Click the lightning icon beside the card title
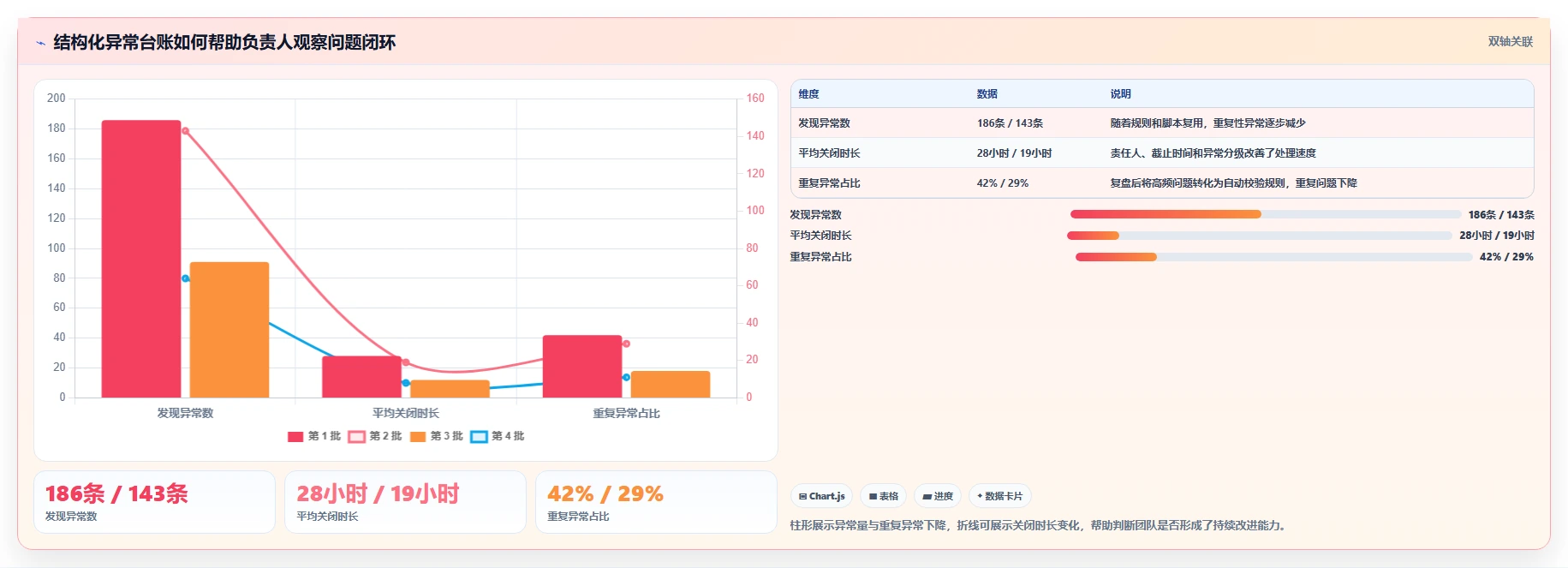The image size is (1568, 568). coord(40,43)
